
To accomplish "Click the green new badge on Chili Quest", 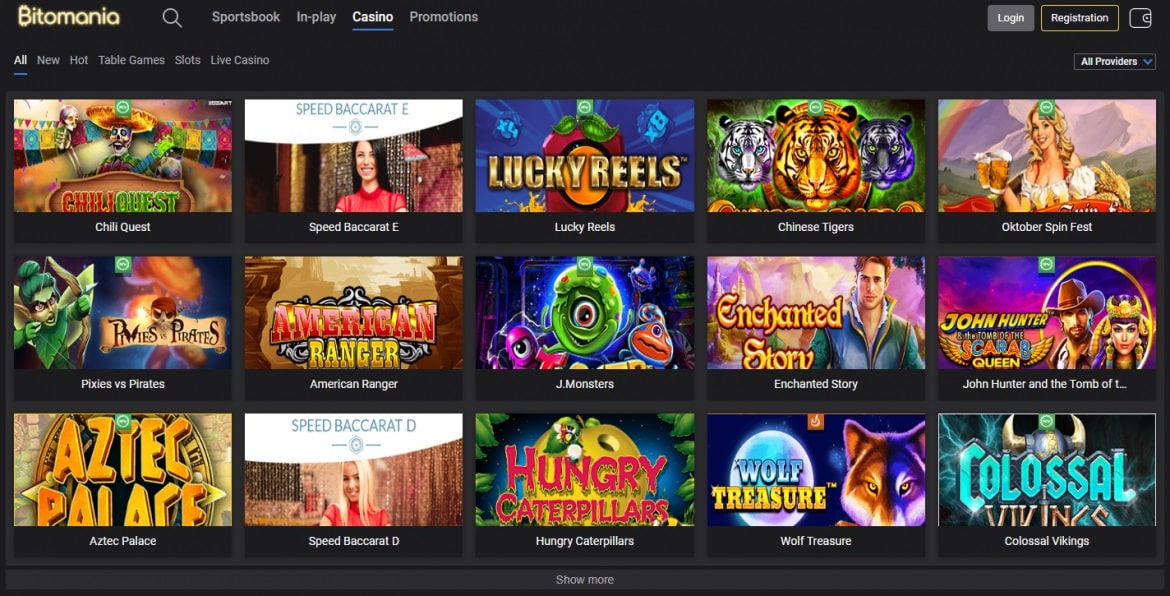I will click(122, 107).
